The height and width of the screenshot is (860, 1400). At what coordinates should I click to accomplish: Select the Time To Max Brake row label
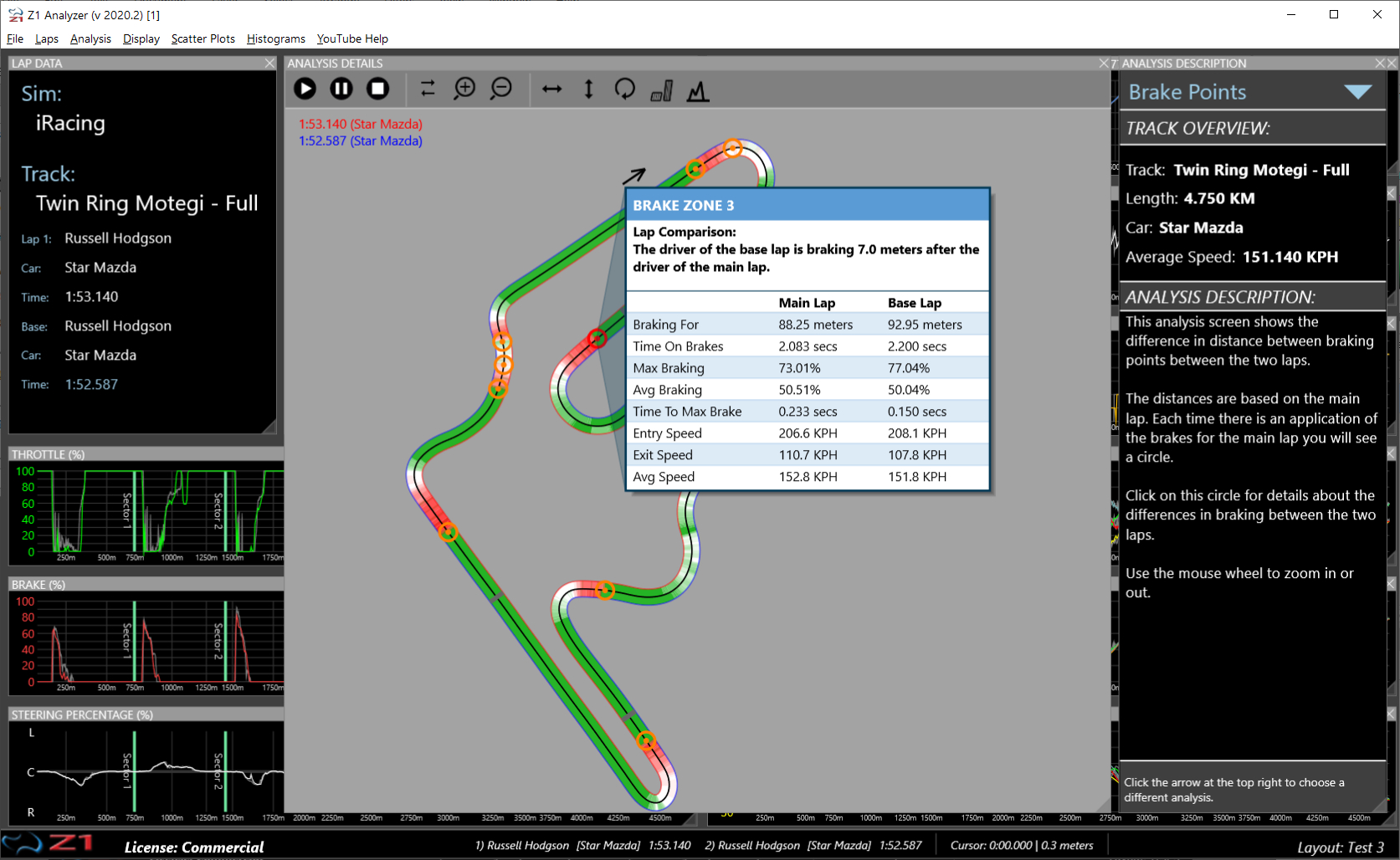click(x=687, y=412)
